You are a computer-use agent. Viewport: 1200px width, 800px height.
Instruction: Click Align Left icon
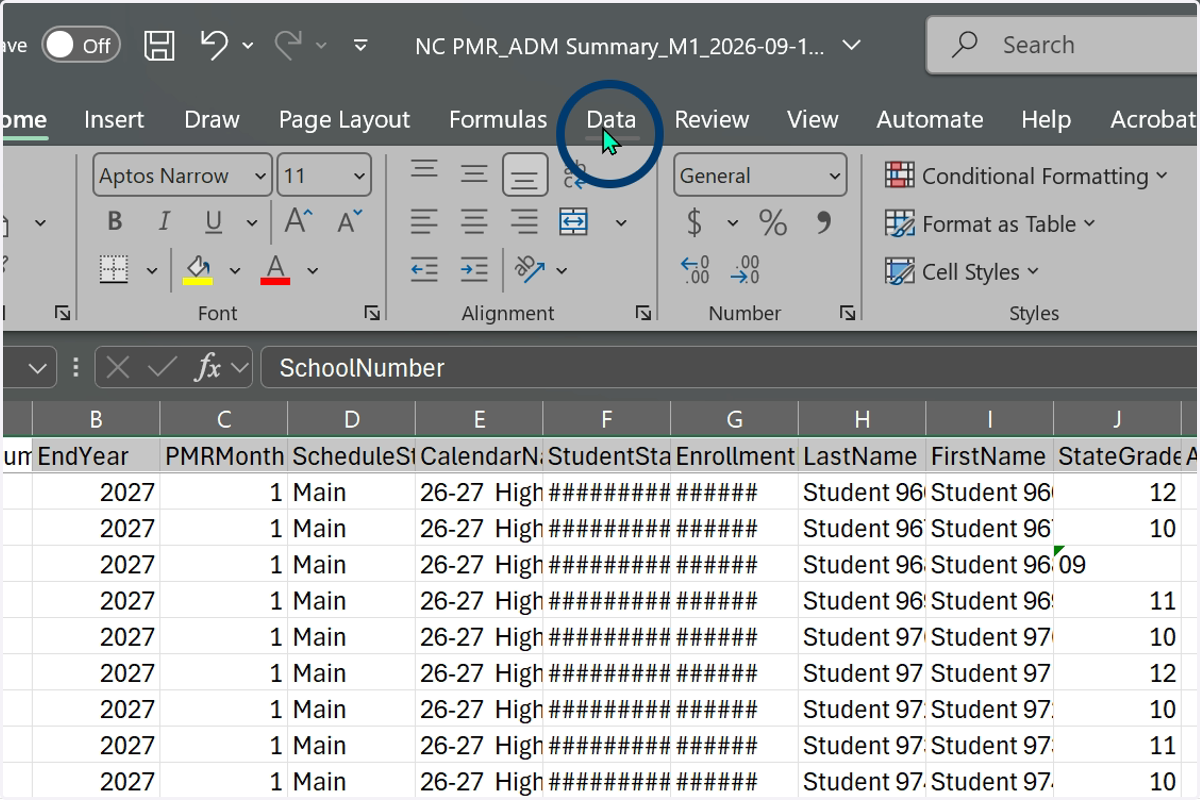pos(425,222)
